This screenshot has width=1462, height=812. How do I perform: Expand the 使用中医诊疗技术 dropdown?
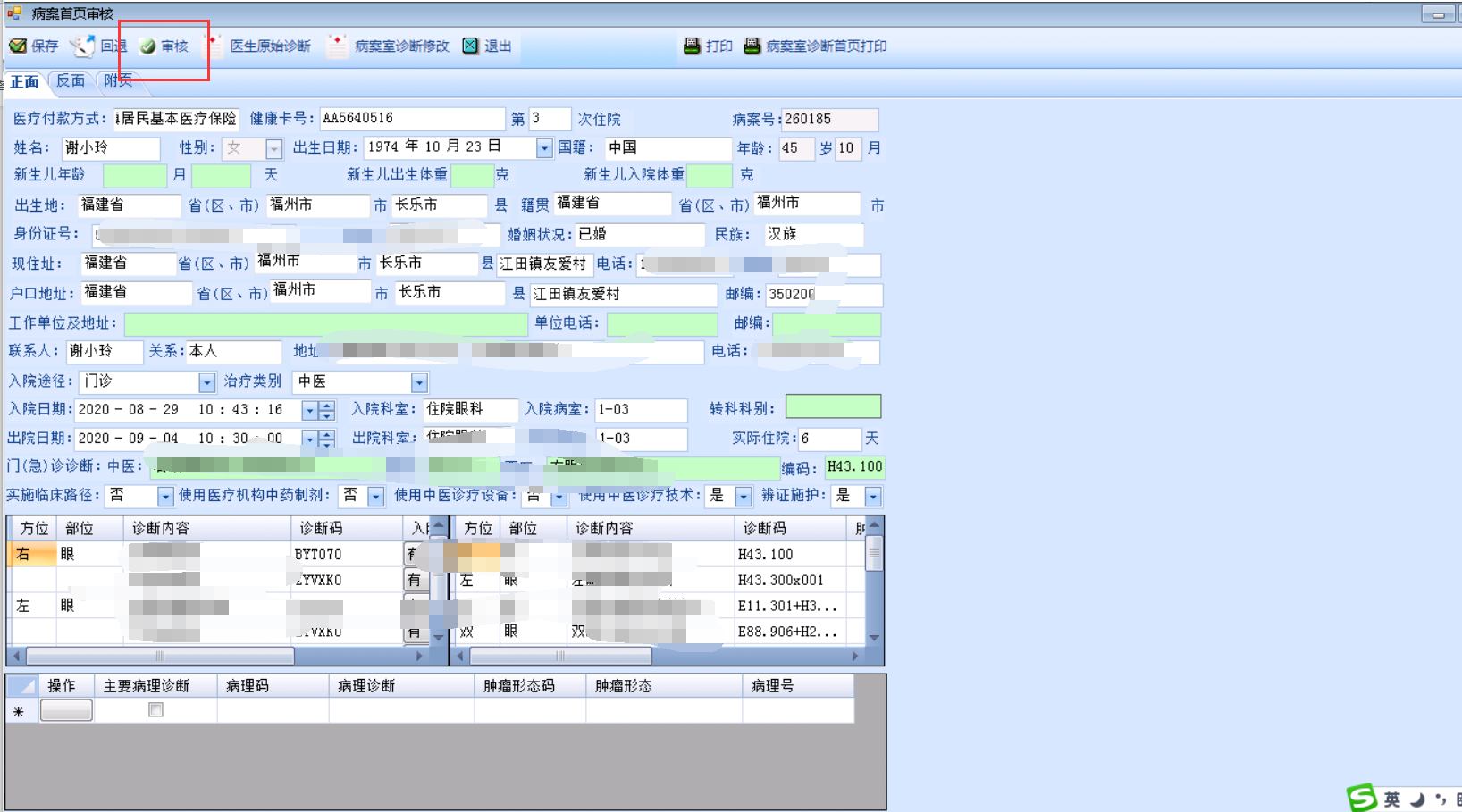(744, 496)
